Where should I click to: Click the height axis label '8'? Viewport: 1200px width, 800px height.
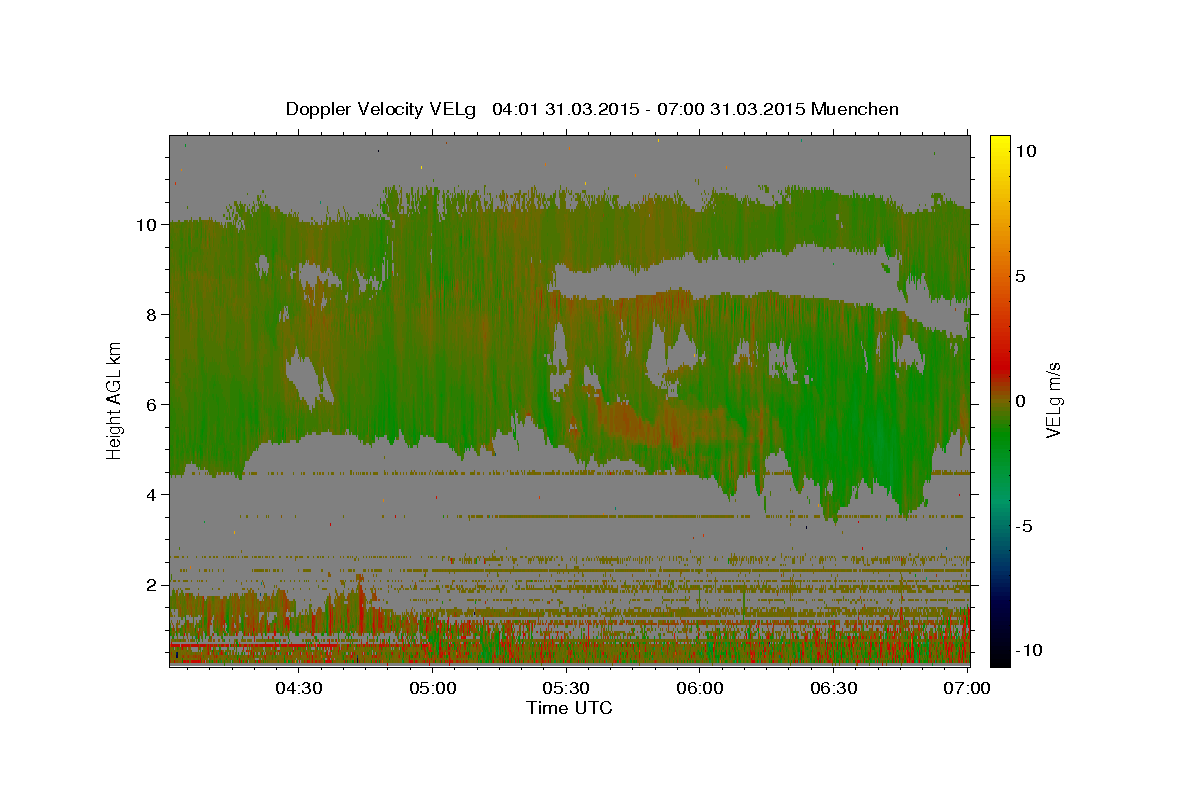point(152,315)
